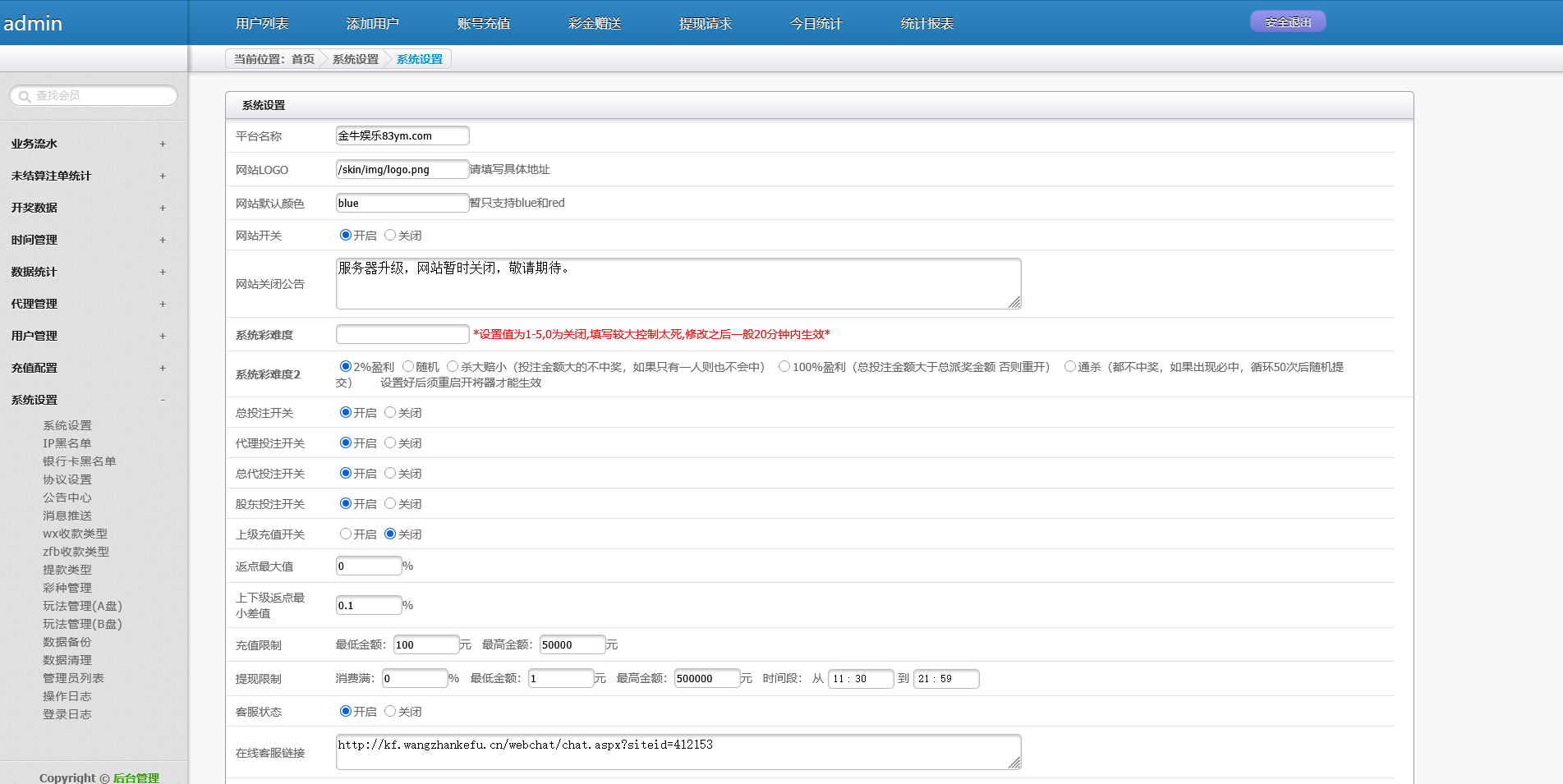Open 操作日志 in the sidebar submenu
This screenshot has width=1563, height=784.
67,696
